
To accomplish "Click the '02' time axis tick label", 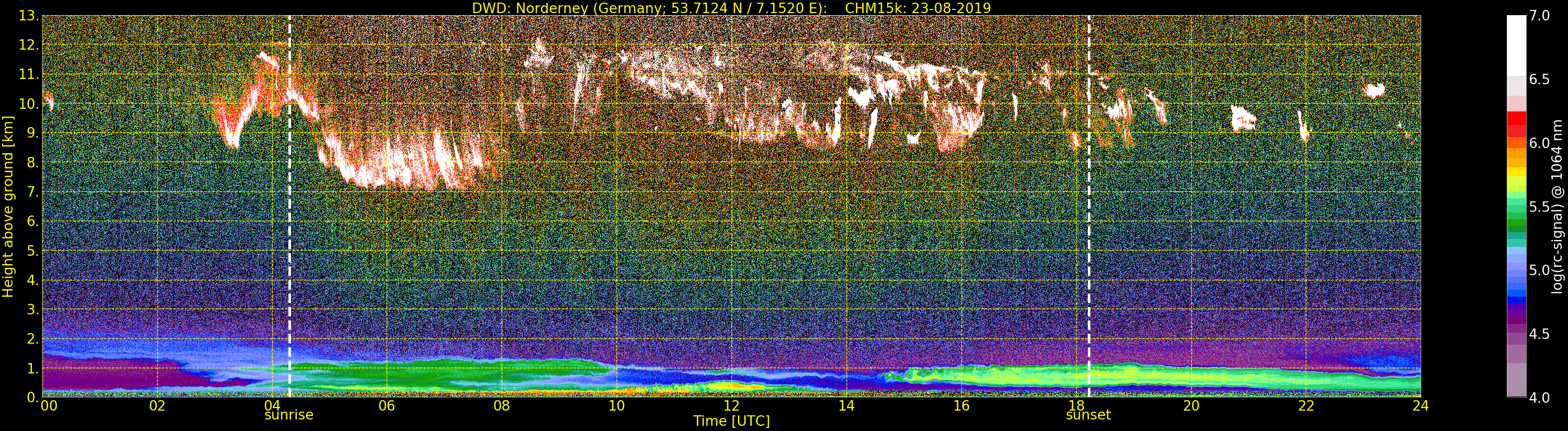I will click(157, 405).
